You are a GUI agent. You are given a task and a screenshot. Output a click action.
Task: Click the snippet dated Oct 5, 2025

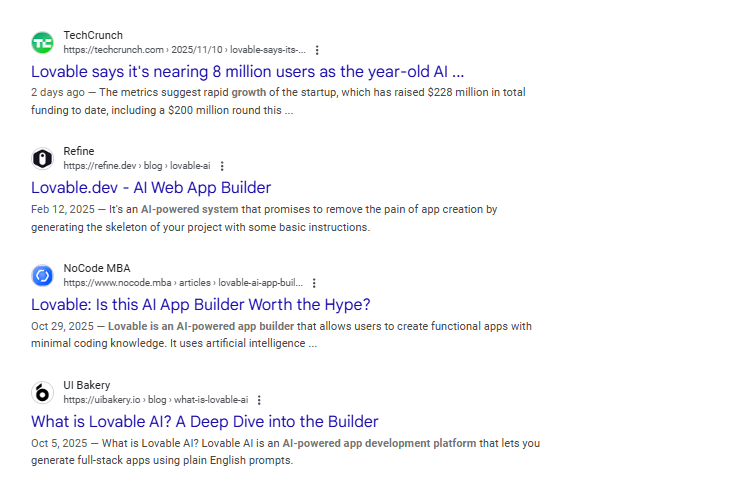click(285, 452)
